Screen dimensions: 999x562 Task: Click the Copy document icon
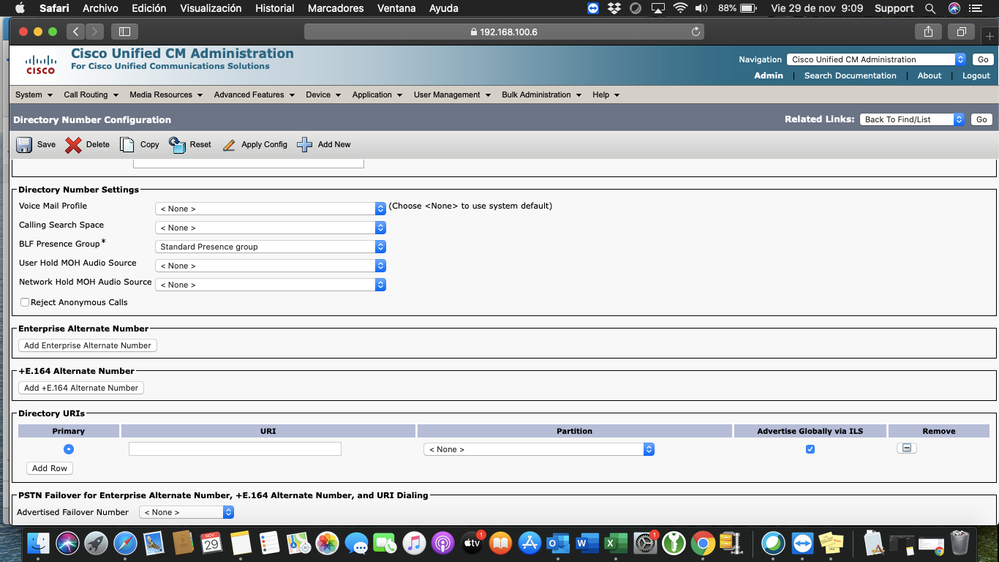pyautogui.click(x=127, y=145)
